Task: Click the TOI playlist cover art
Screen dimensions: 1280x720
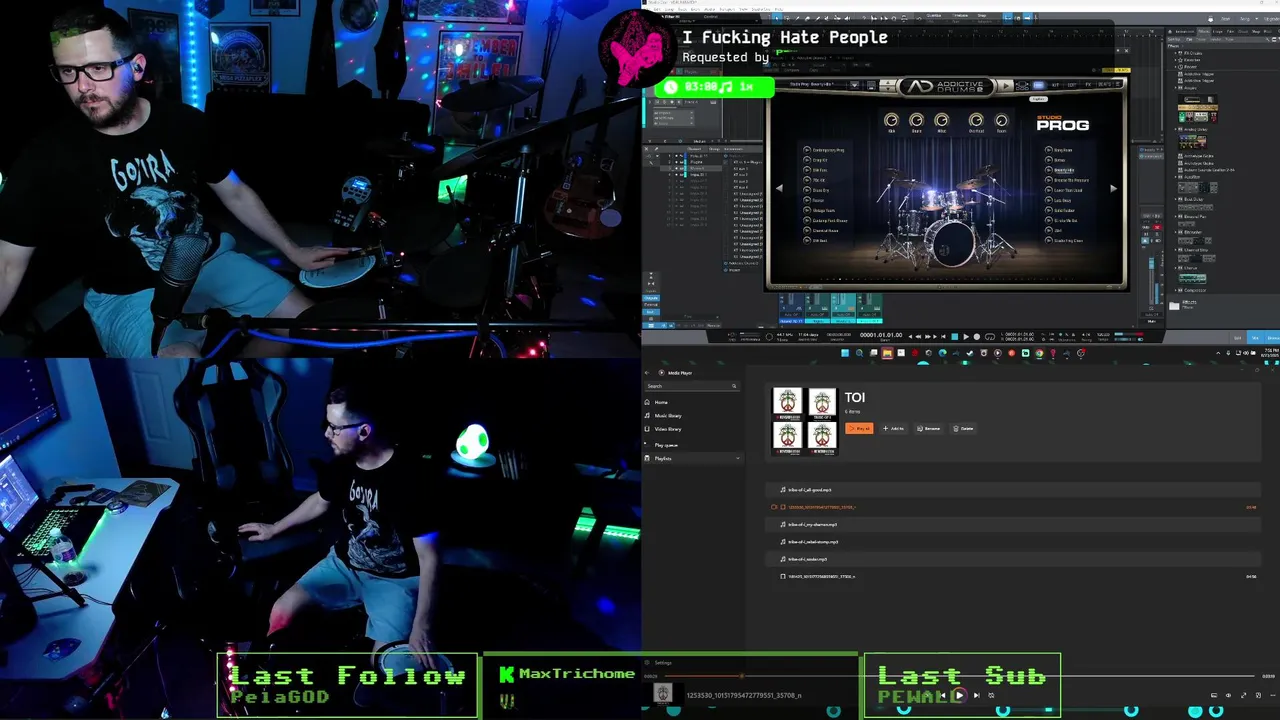Action: click(x=804, y=421)
